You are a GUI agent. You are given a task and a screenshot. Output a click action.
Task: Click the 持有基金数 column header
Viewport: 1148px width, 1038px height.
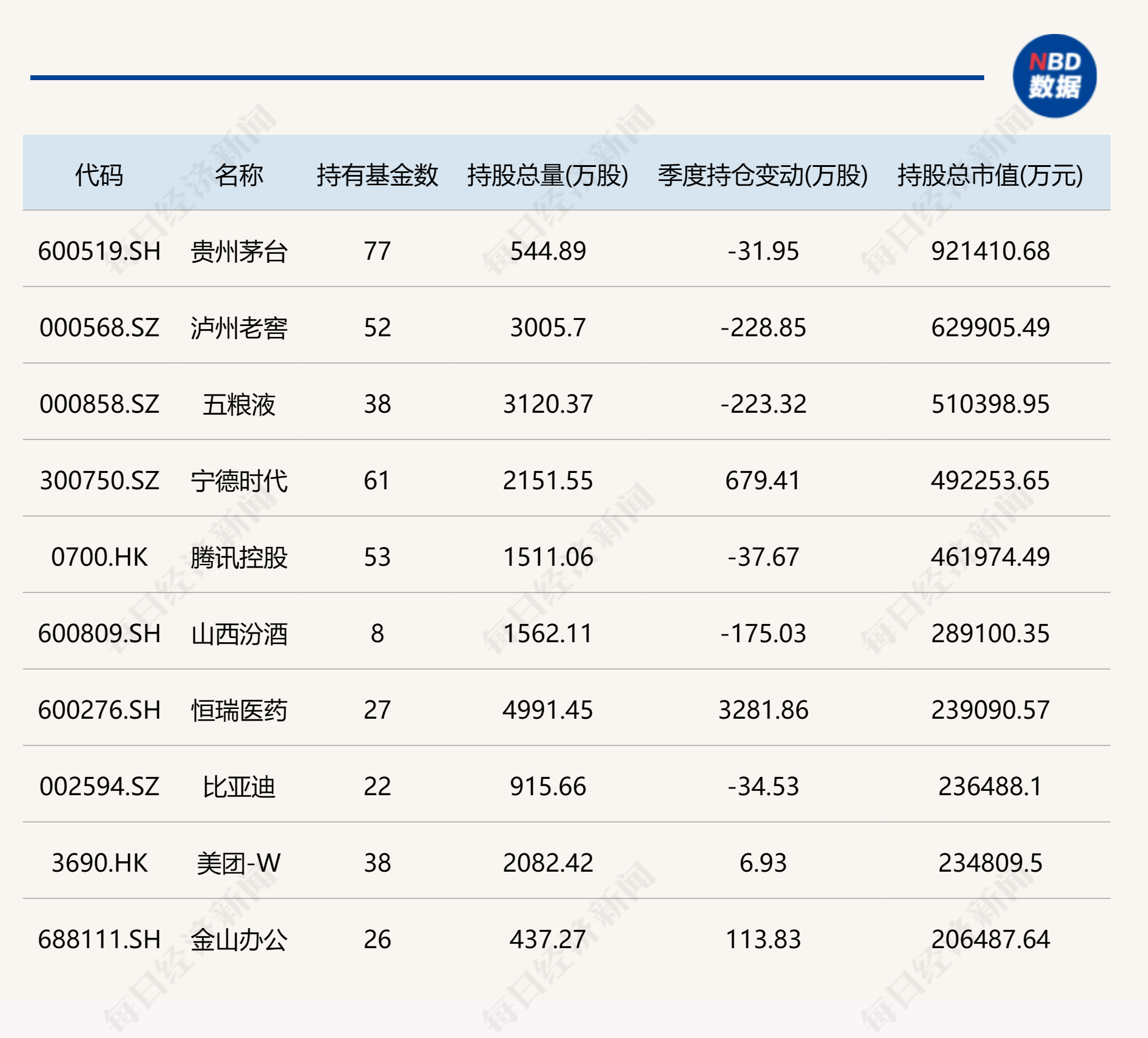(377, 175)
